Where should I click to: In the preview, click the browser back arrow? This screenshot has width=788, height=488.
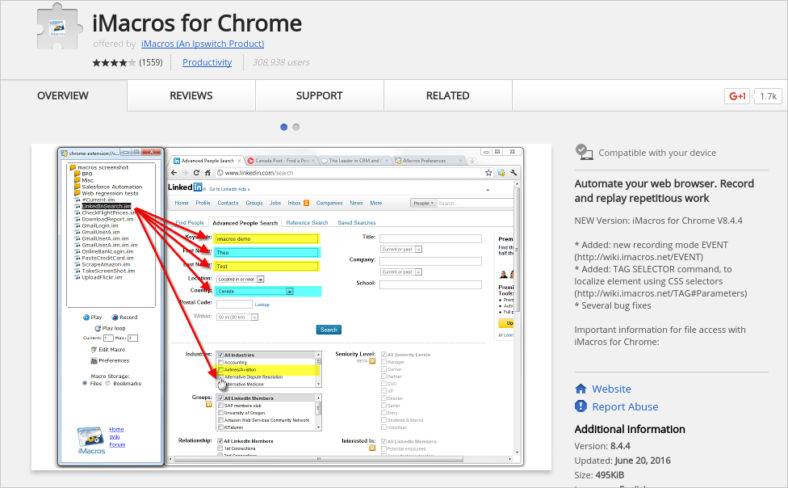(x=174, y=172)
